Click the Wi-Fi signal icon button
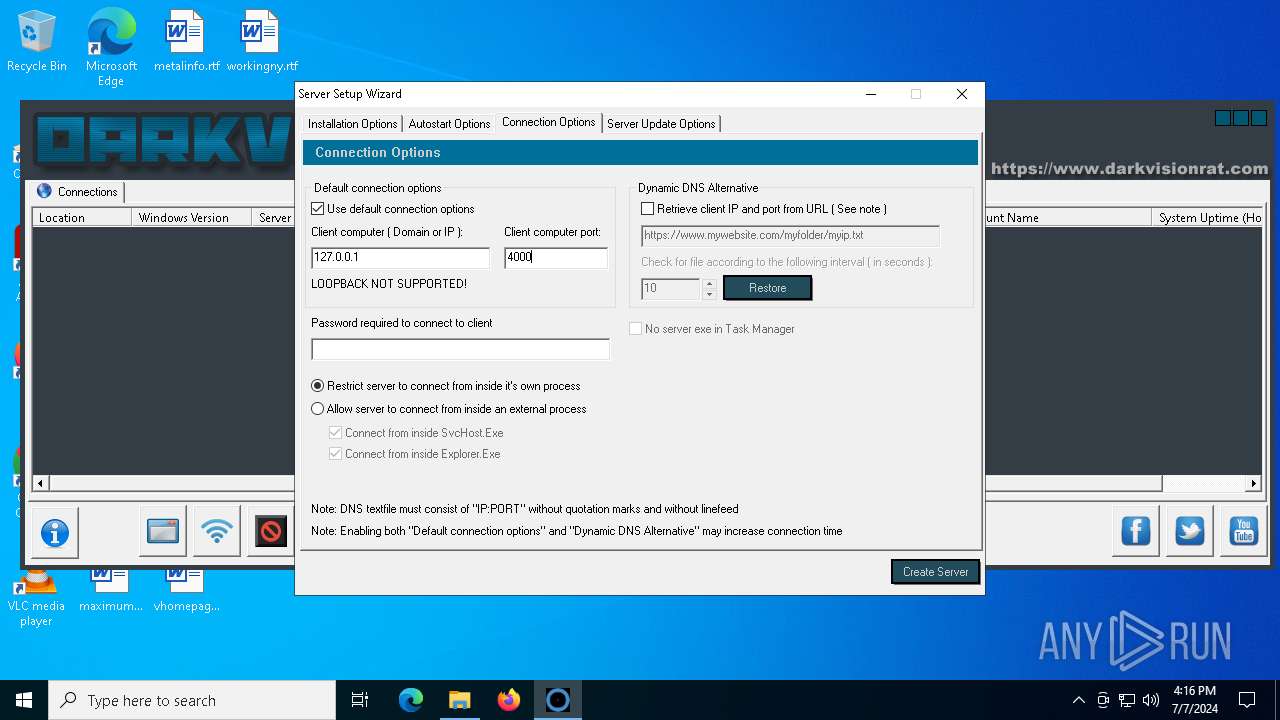Image resolution: width=1280 pixels, height=720 pixels. 216,531
